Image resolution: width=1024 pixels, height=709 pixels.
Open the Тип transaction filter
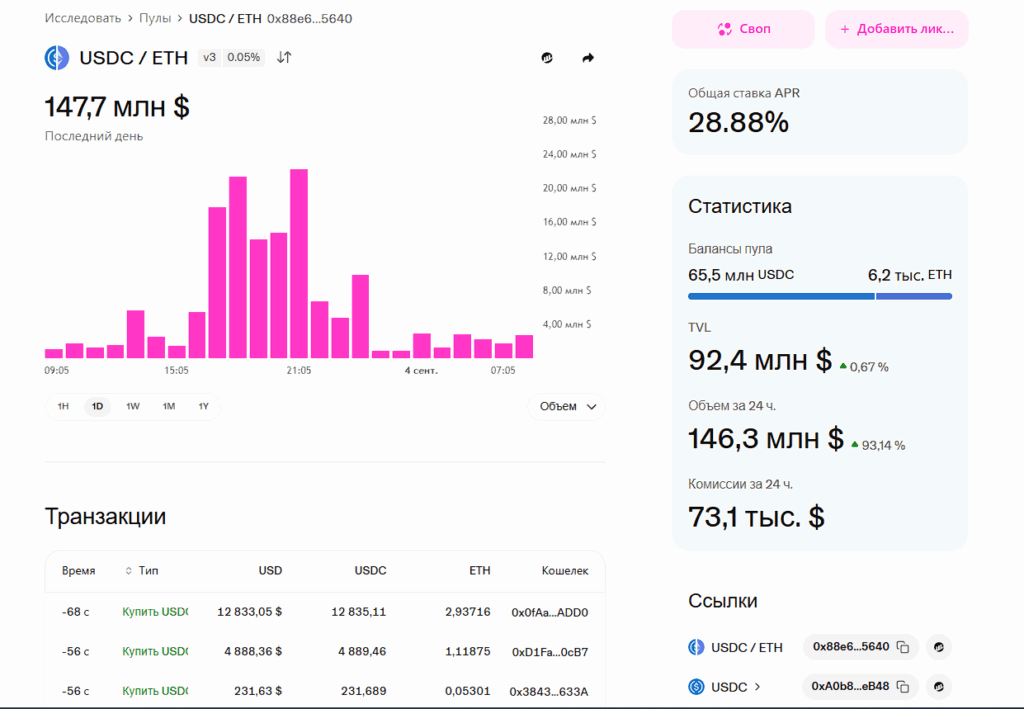142,571
